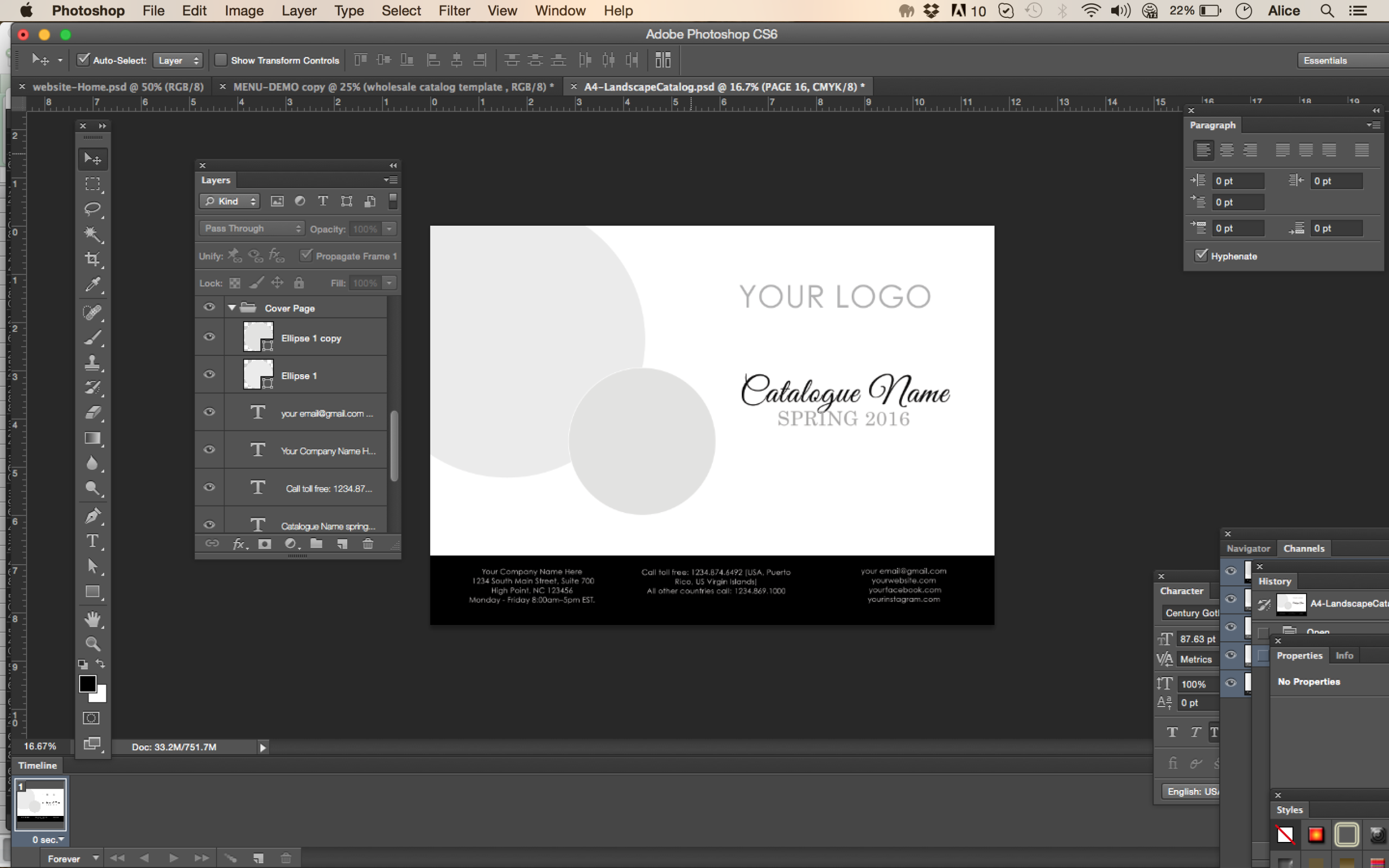
Task: Select the Move tool in the toolbox
Action: (92, 158)
